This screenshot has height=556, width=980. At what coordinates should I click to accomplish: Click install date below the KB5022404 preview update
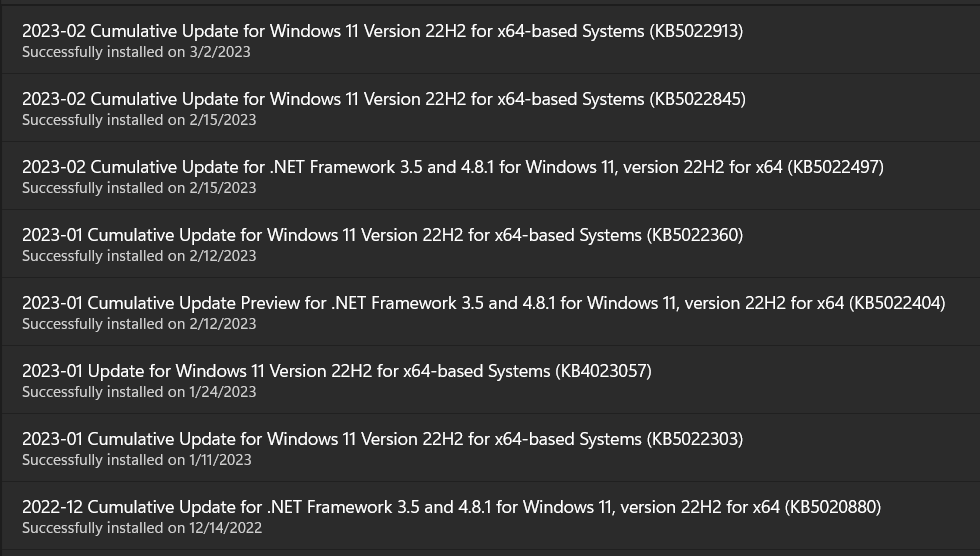pyautogui.click(x=139, y=324)
